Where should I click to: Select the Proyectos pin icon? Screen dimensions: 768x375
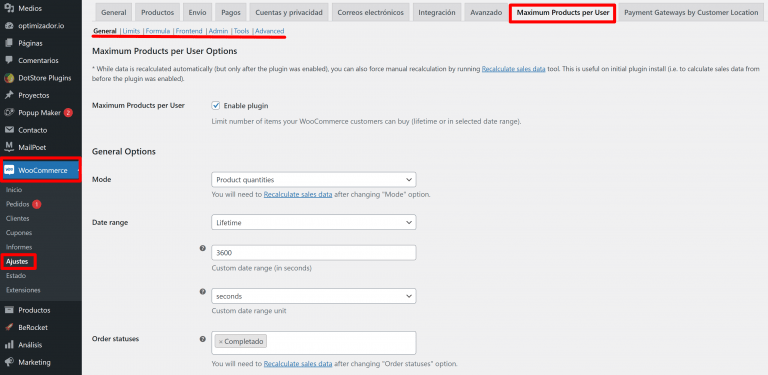pyautogui.click(x=8, y=95)
